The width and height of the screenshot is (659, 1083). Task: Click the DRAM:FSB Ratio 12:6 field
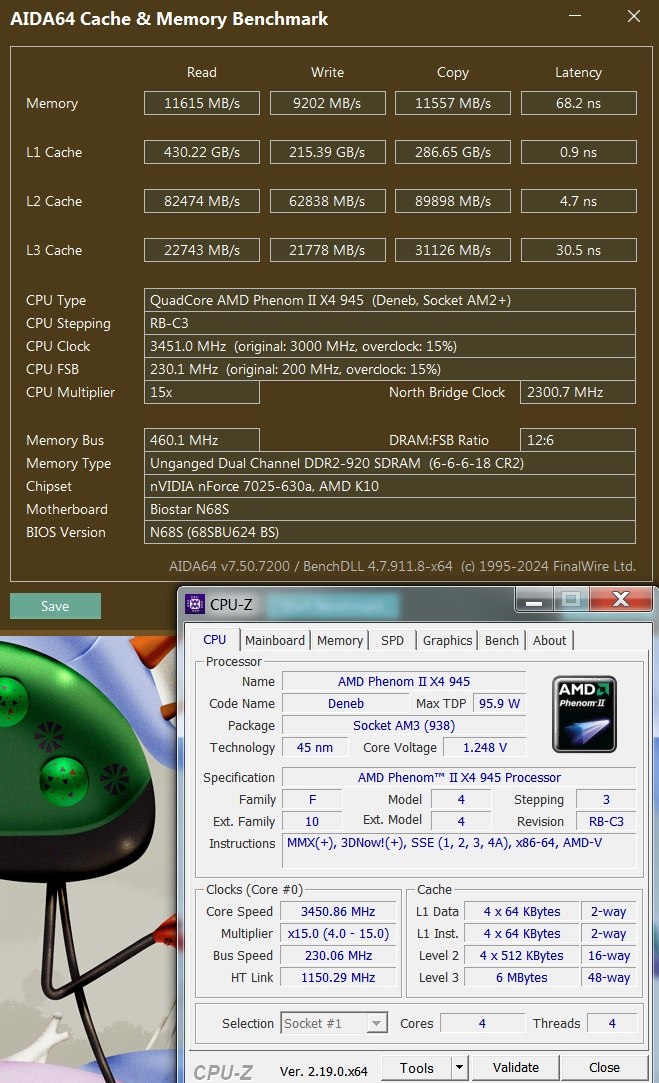click(x=577, y=440)
